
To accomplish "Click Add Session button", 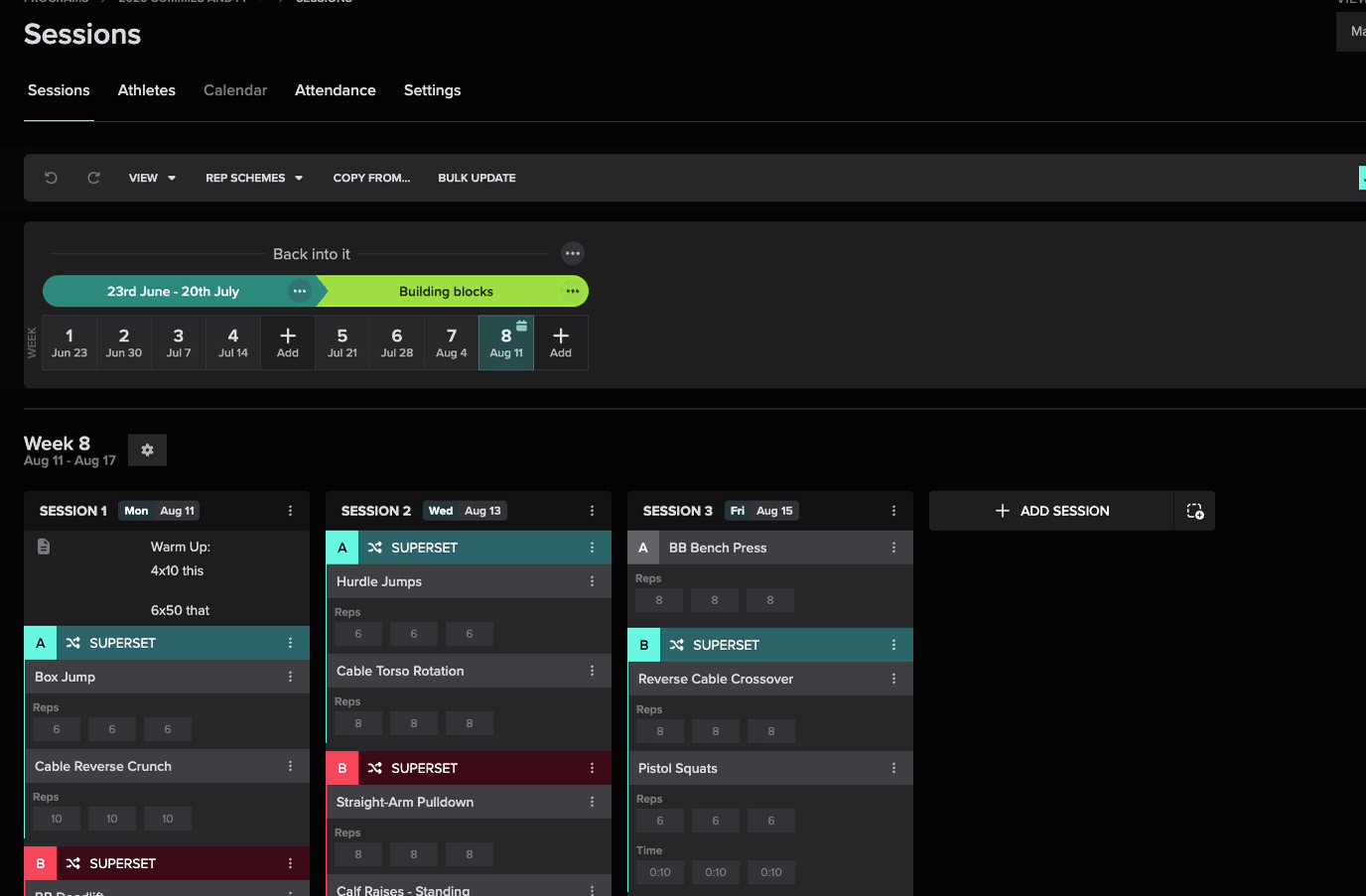I will pos(1052,511).
